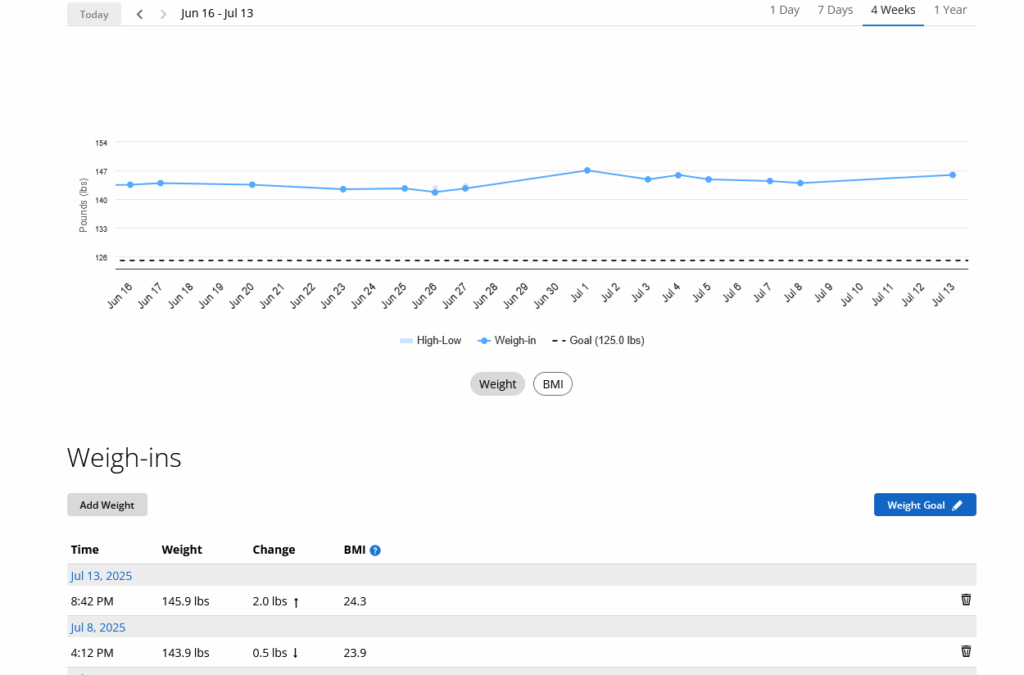Click the Jul 1 data point on chart
Screen dimensions: 1024x675
[587, 170]
